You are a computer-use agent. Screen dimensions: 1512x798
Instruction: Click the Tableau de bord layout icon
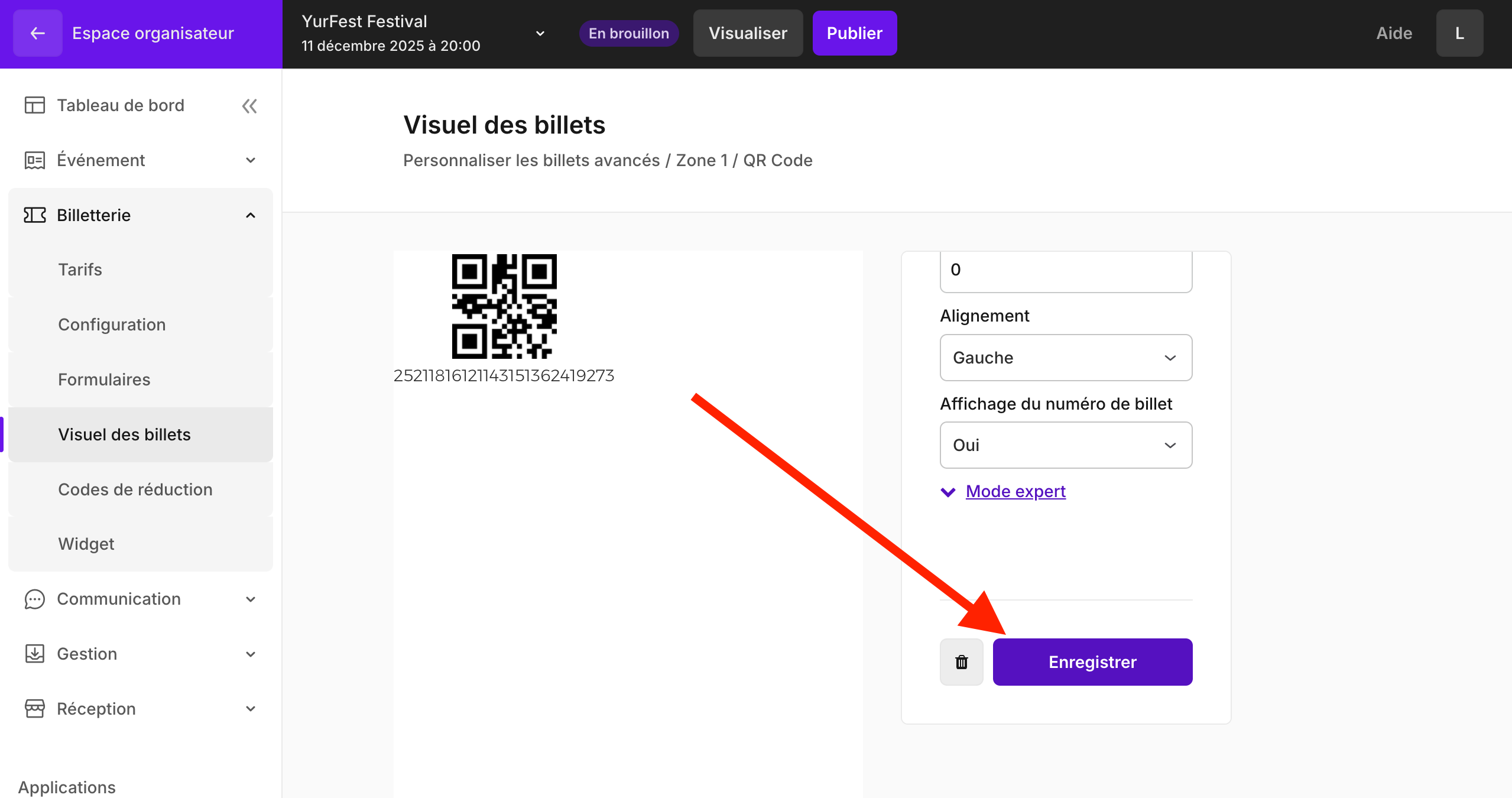[x=34, y=105]
